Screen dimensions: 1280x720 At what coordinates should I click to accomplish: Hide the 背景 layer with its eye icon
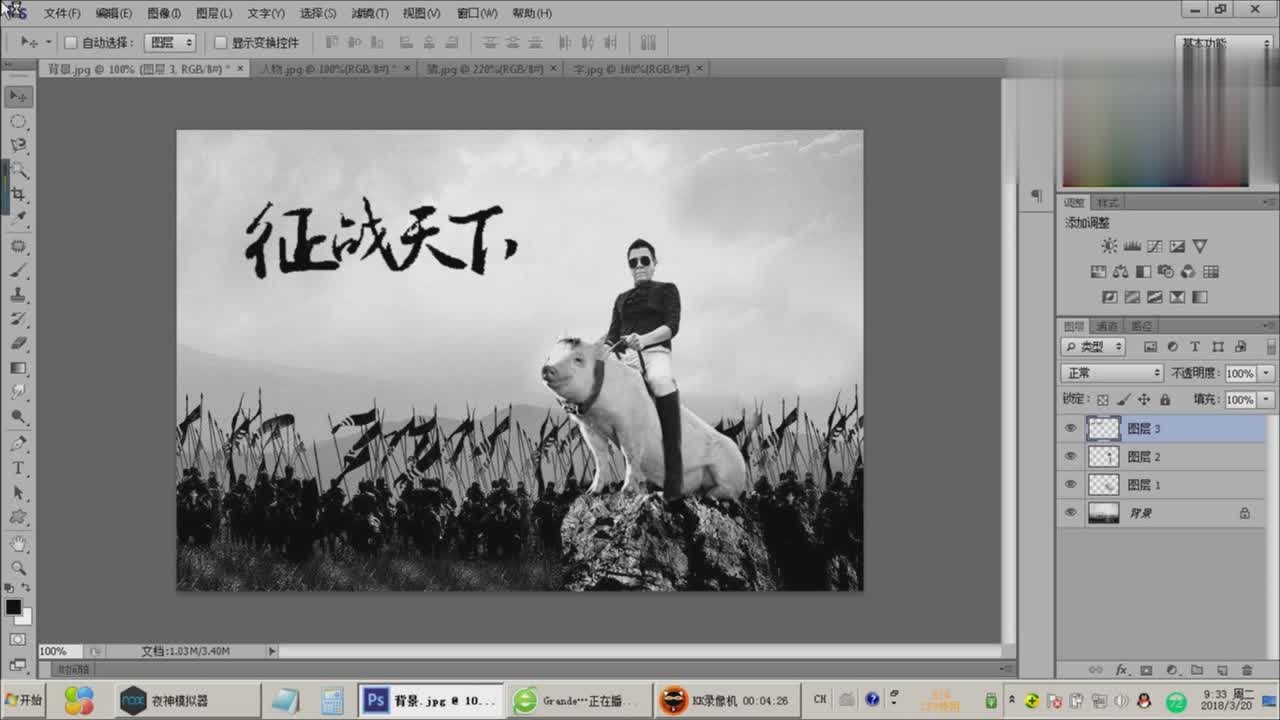(x=1071, y=512)
